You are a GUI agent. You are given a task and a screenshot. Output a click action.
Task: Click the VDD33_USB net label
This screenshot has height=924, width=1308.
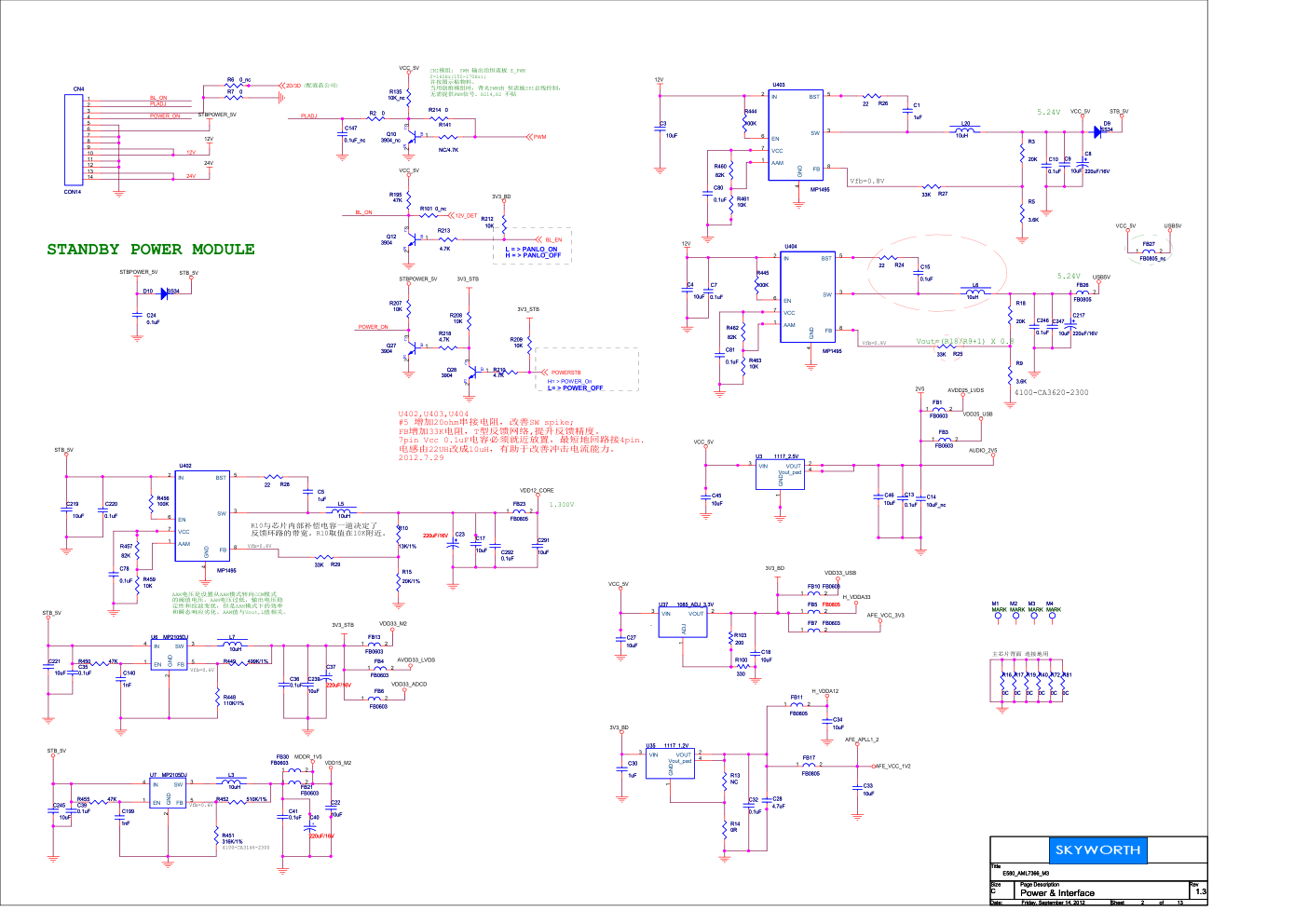coord(840,573)
